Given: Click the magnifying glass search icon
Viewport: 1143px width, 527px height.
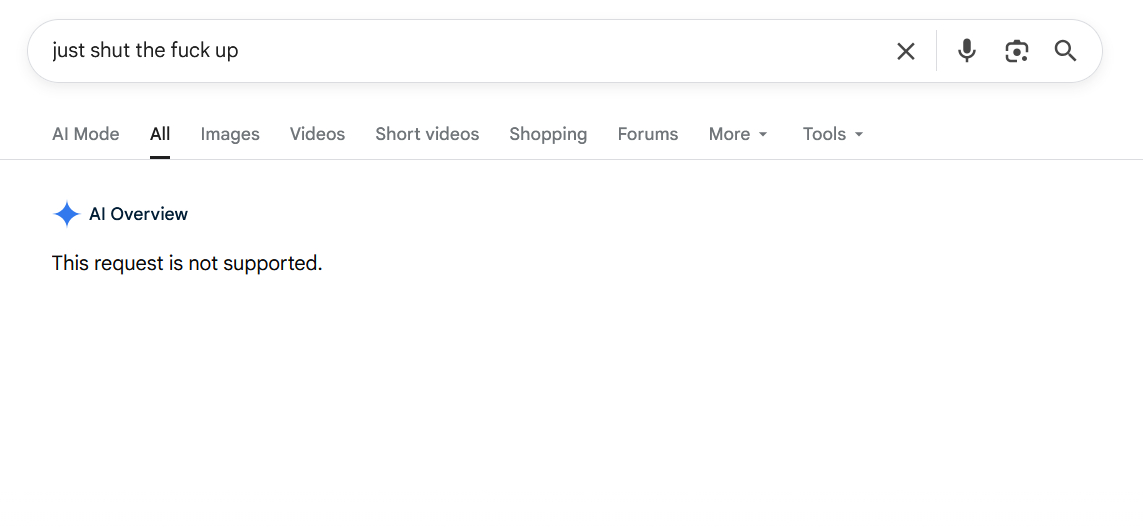Looking at the screenshot, I should coord(1065,51).
